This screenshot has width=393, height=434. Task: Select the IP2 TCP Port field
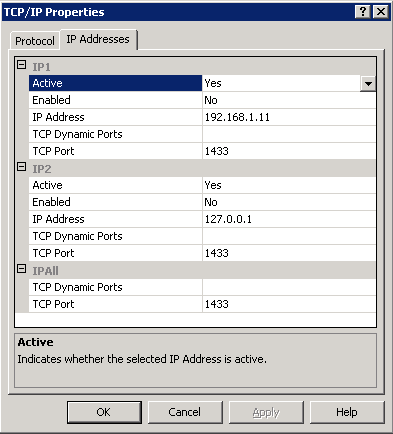pos(289,253)
